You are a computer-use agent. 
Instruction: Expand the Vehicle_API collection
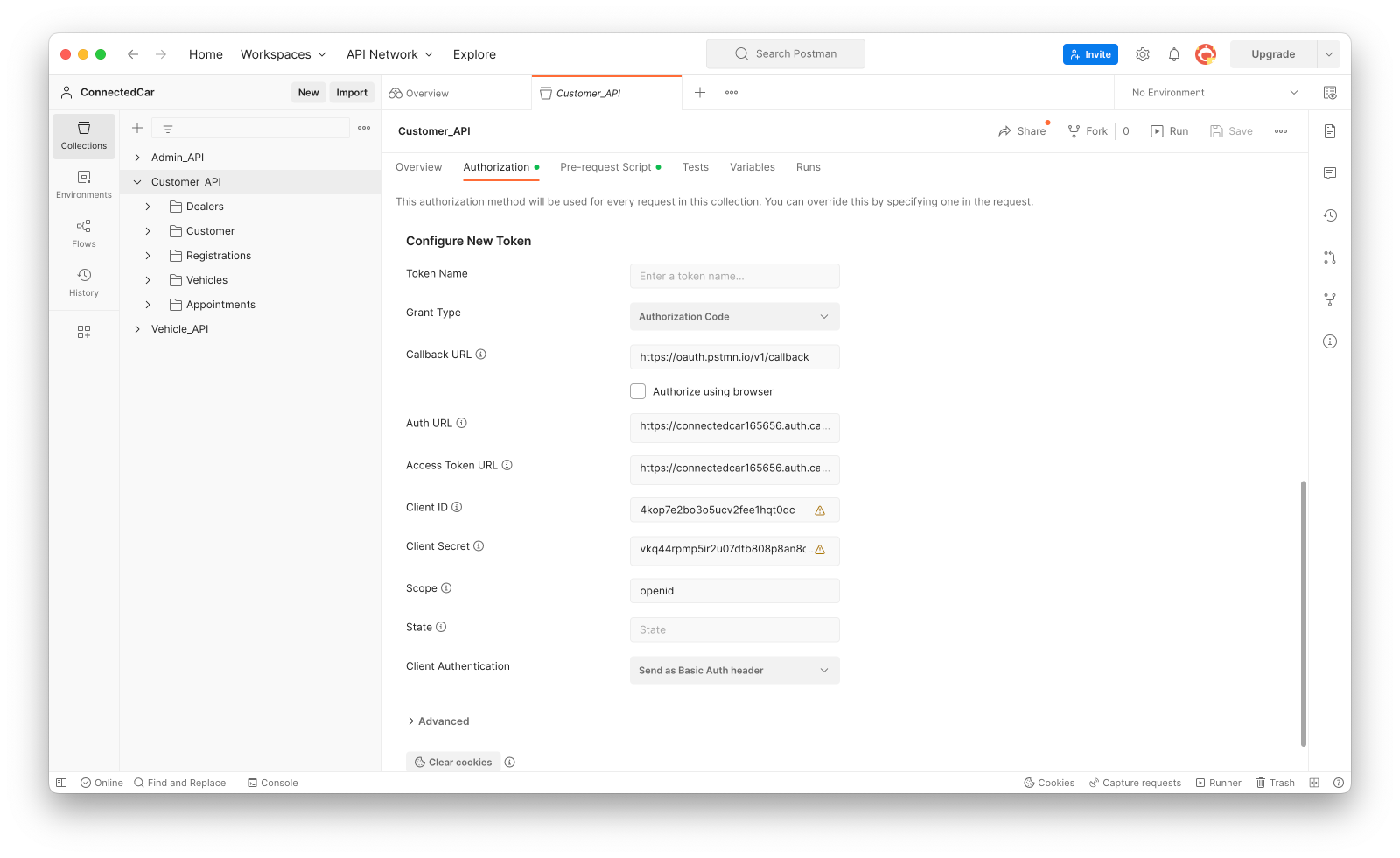pyautogui.click(x=137, y=329)
